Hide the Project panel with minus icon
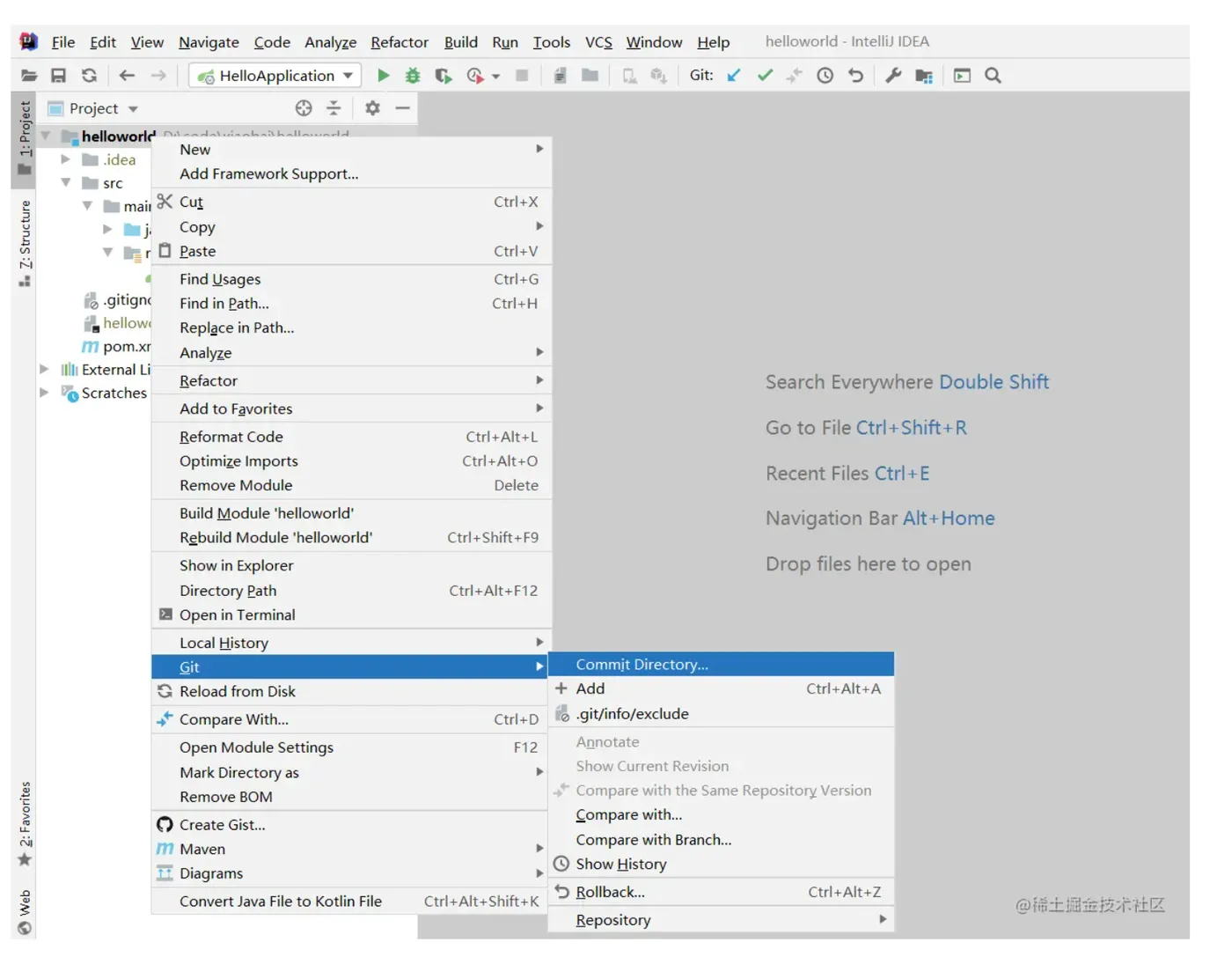The image size is (1232, 957). [x=403, y=108]
